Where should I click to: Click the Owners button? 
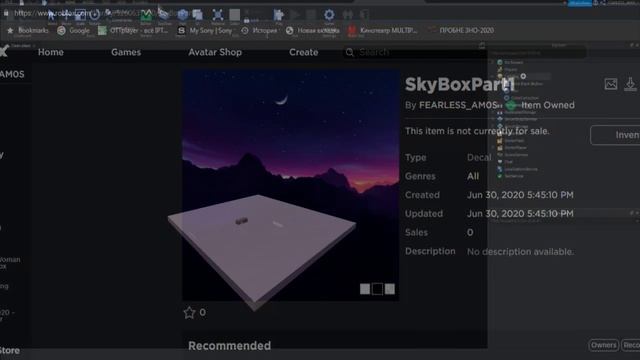point(603,345)
